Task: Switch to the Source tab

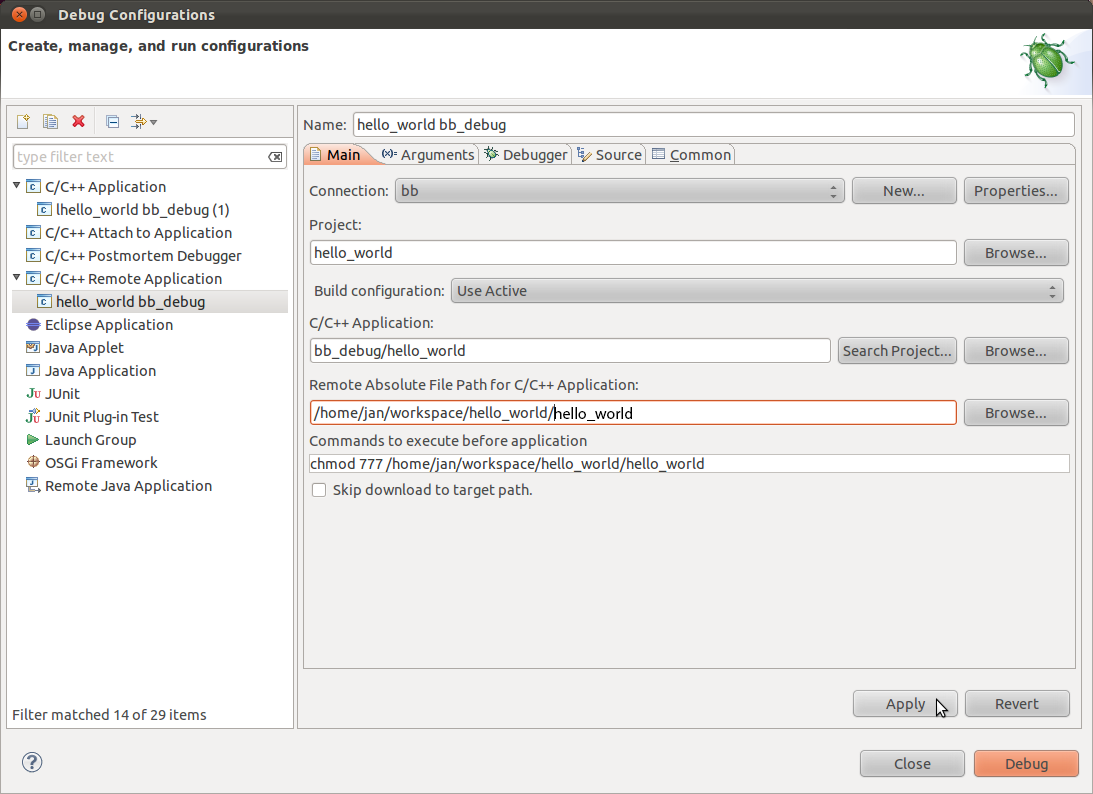Action: [x=609, y=154]
